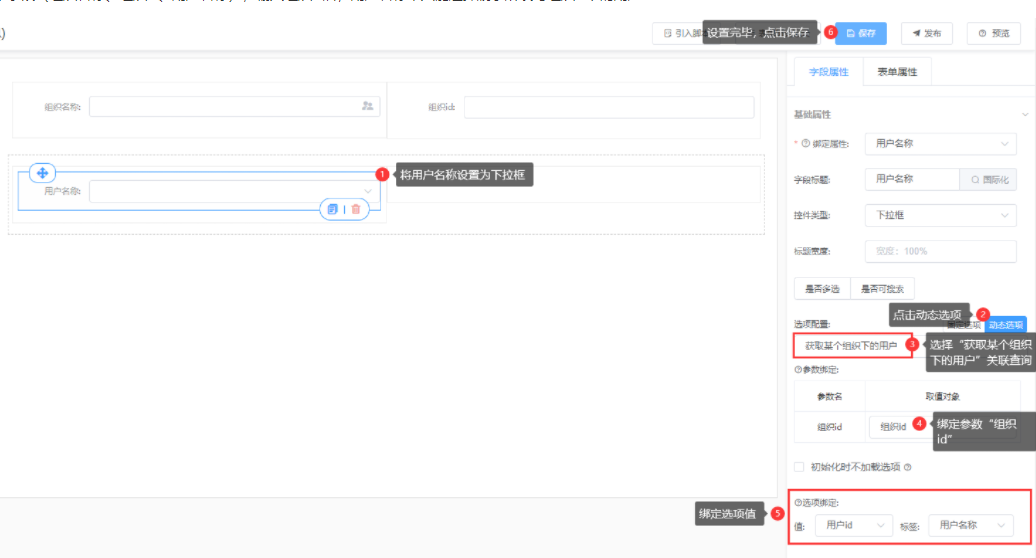This screenshot has width=1036, height=558.
Task: Switch to 字段属性 tab
Action: (829, 71)
